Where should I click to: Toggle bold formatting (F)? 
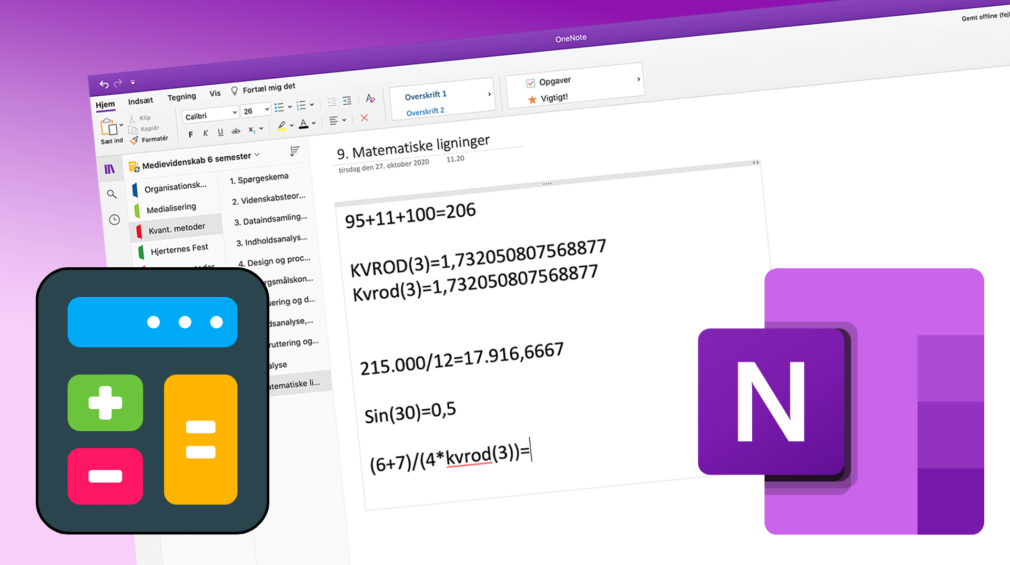190,135
